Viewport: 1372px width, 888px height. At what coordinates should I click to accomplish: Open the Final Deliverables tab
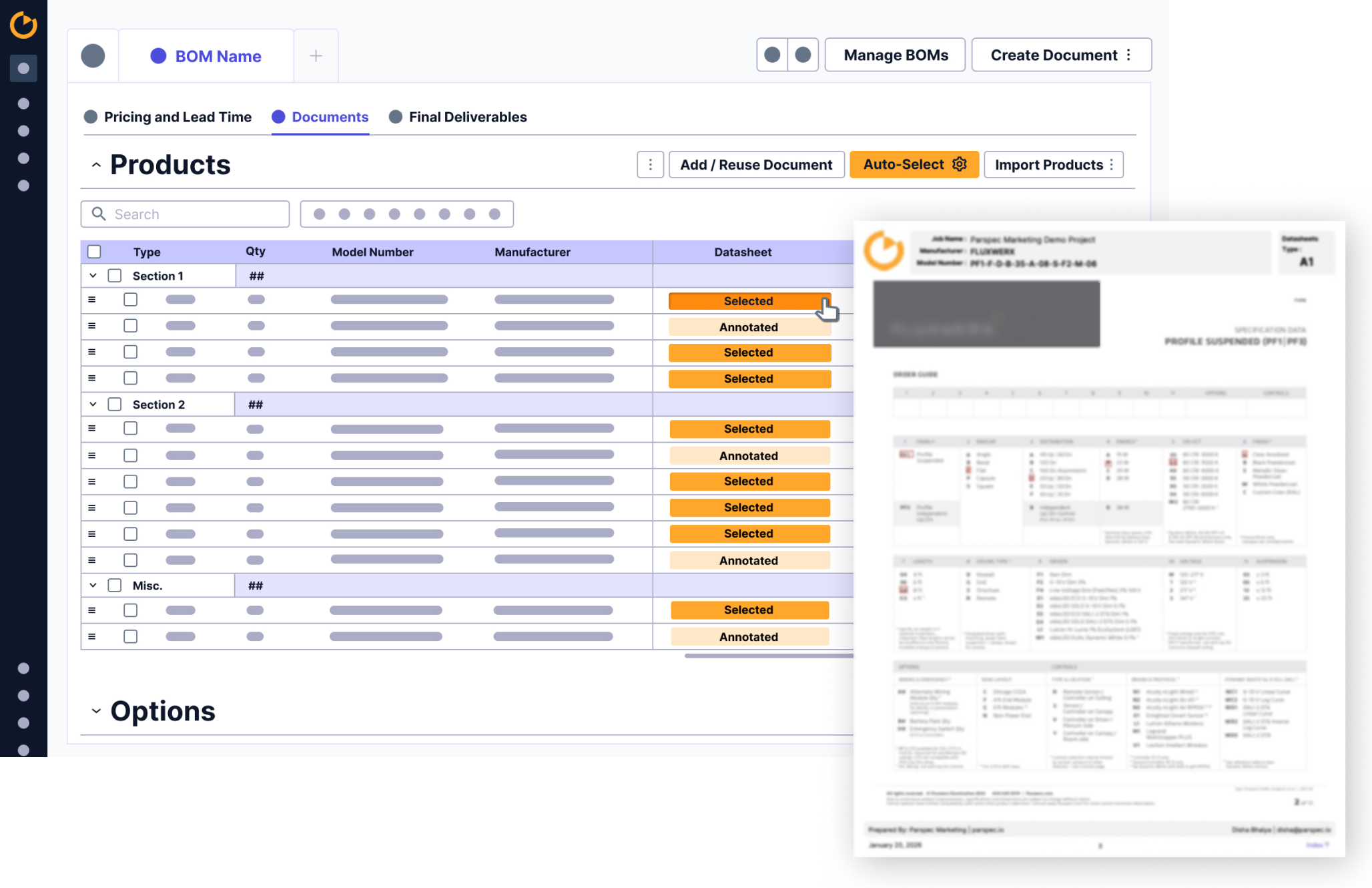[467, 117]
